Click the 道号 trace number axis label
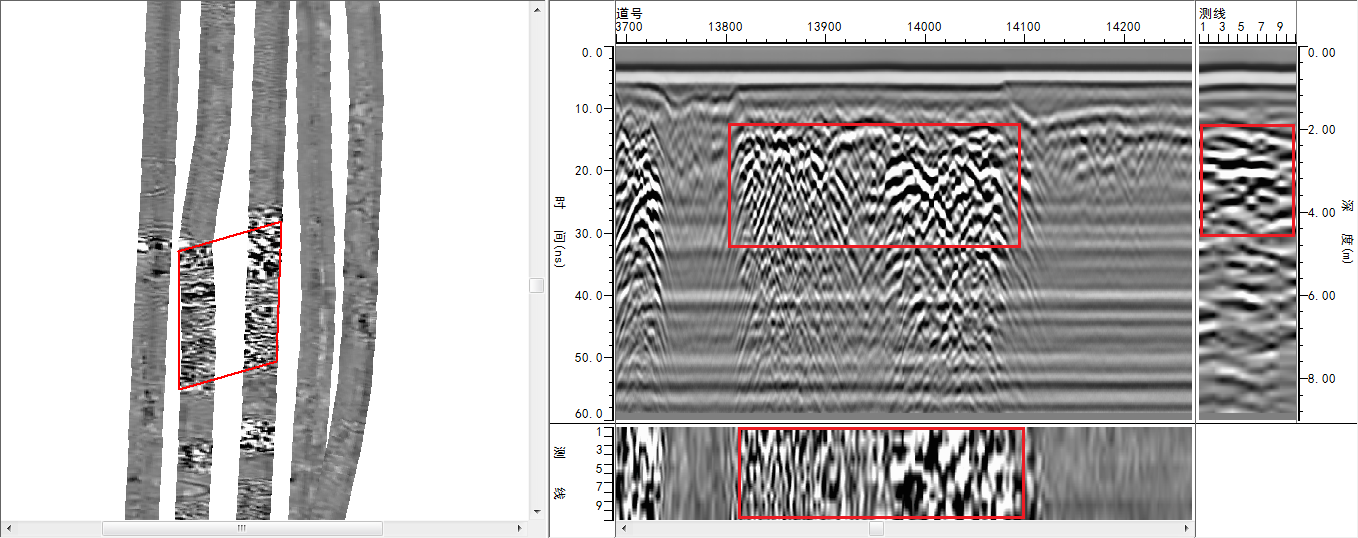Screen dimensions: 1358x538 (x=628, y=13)
